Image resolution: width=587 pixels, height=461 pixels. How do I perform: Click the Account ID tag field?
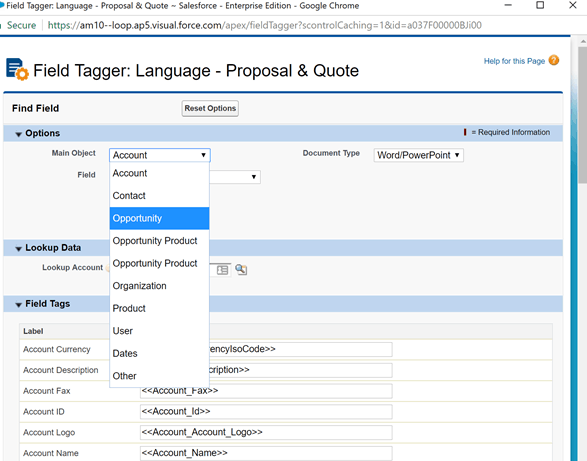coord(266,412)
